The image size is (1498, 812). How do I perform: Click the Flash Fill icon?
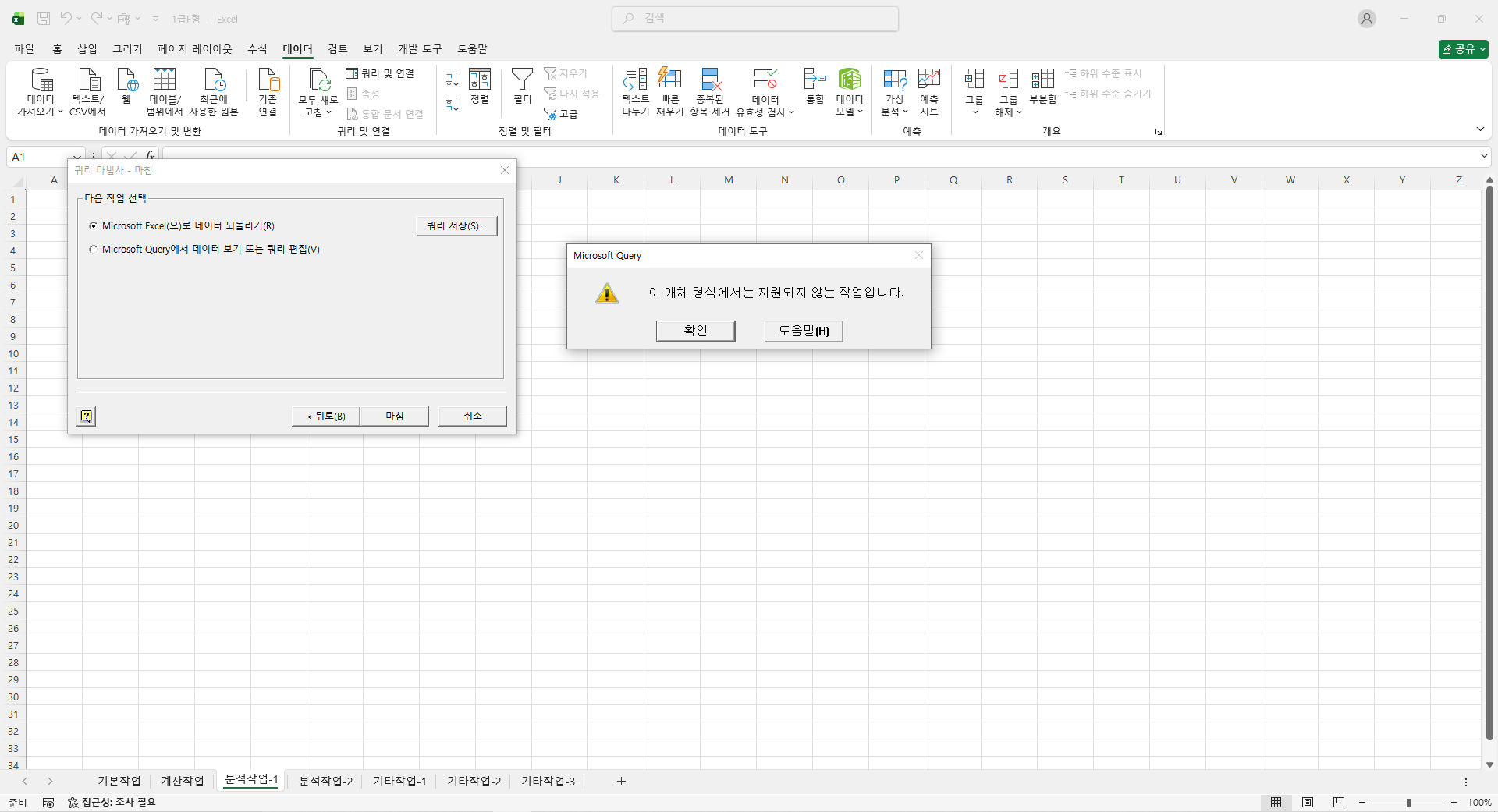(x=669, y=80)
